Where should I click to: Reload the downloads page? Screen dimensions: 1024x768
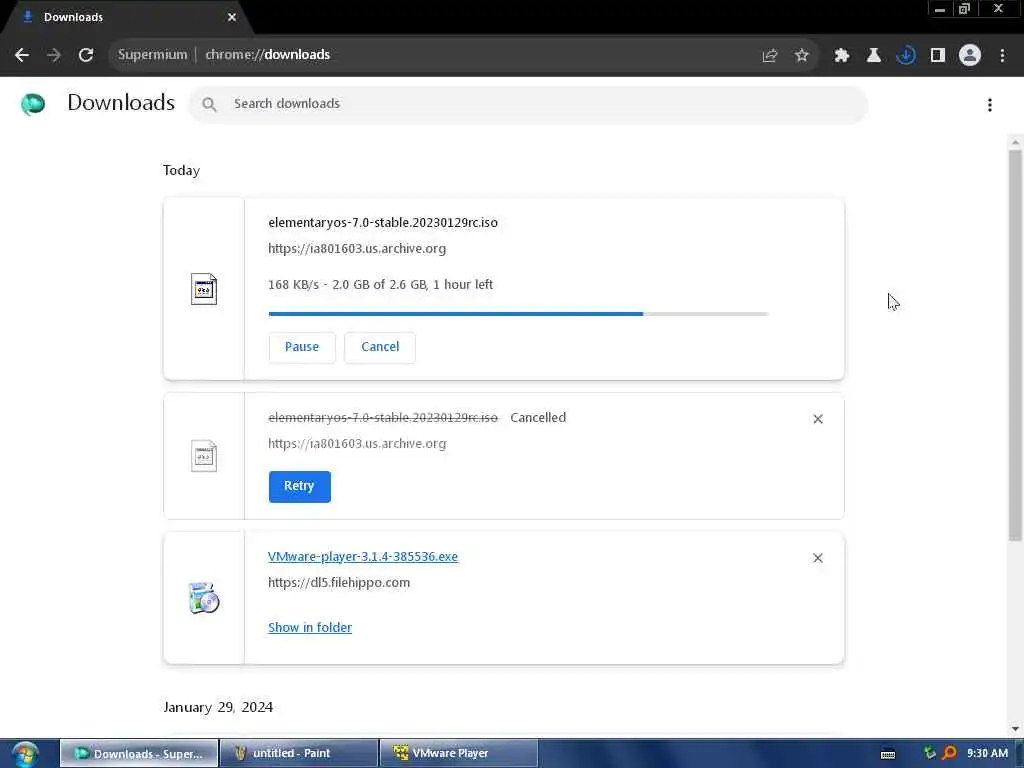[x=86, y=55]
